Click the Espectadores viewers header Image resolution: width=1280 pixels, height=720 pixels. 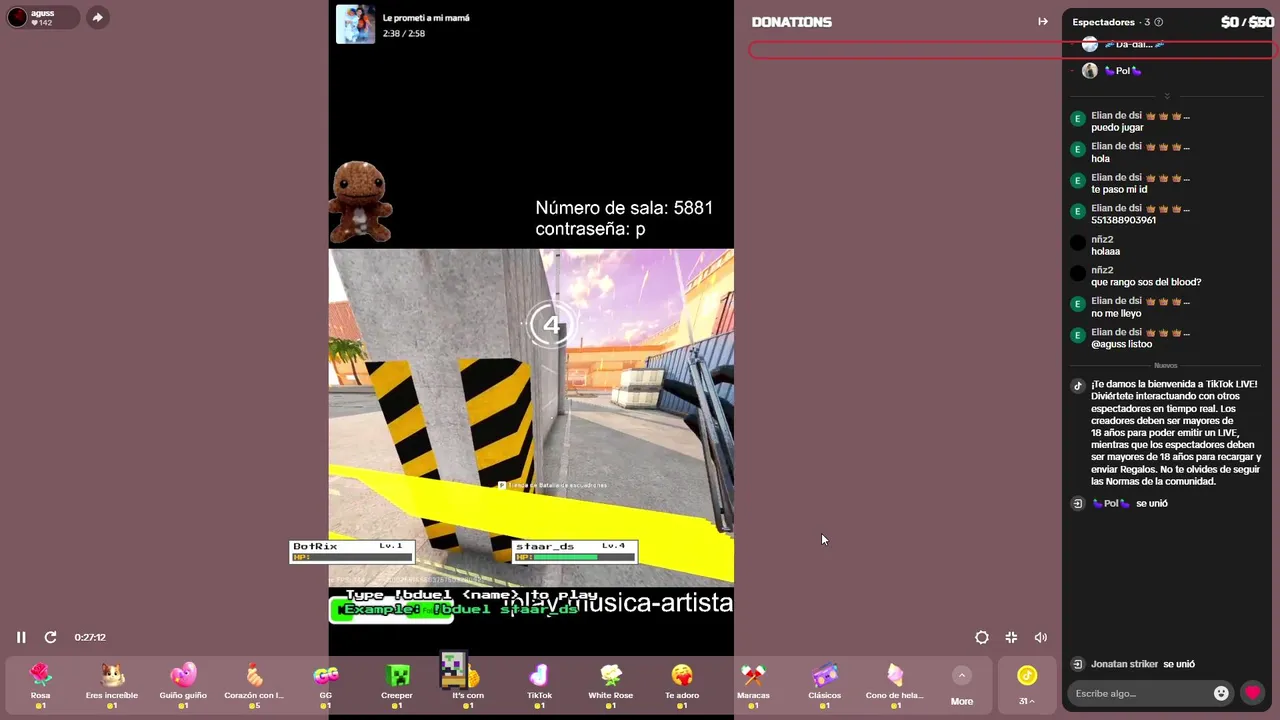tap(1103, 22)
